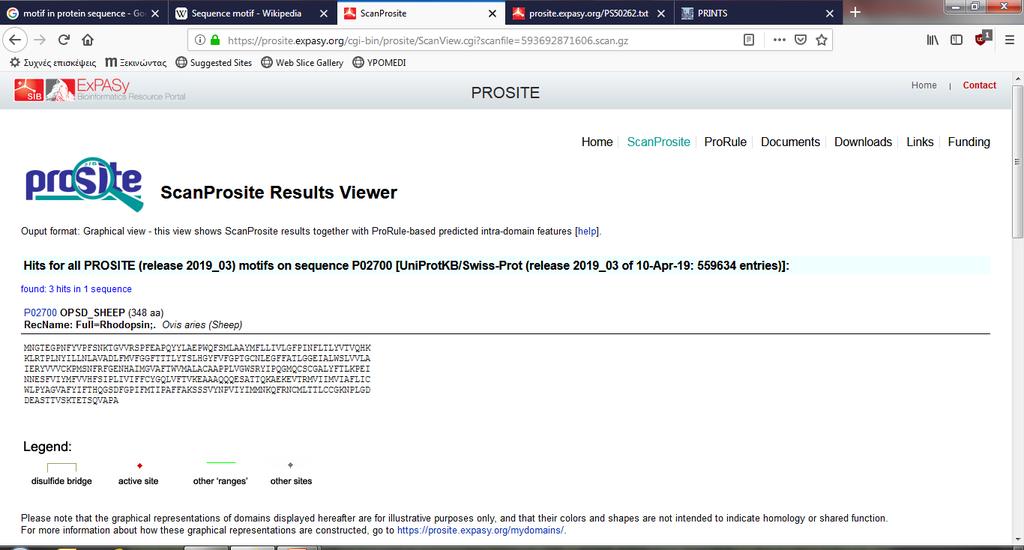1024x550 pixels.
Task: Switch to the PS50262.txt tab
Action: (588, 13)
